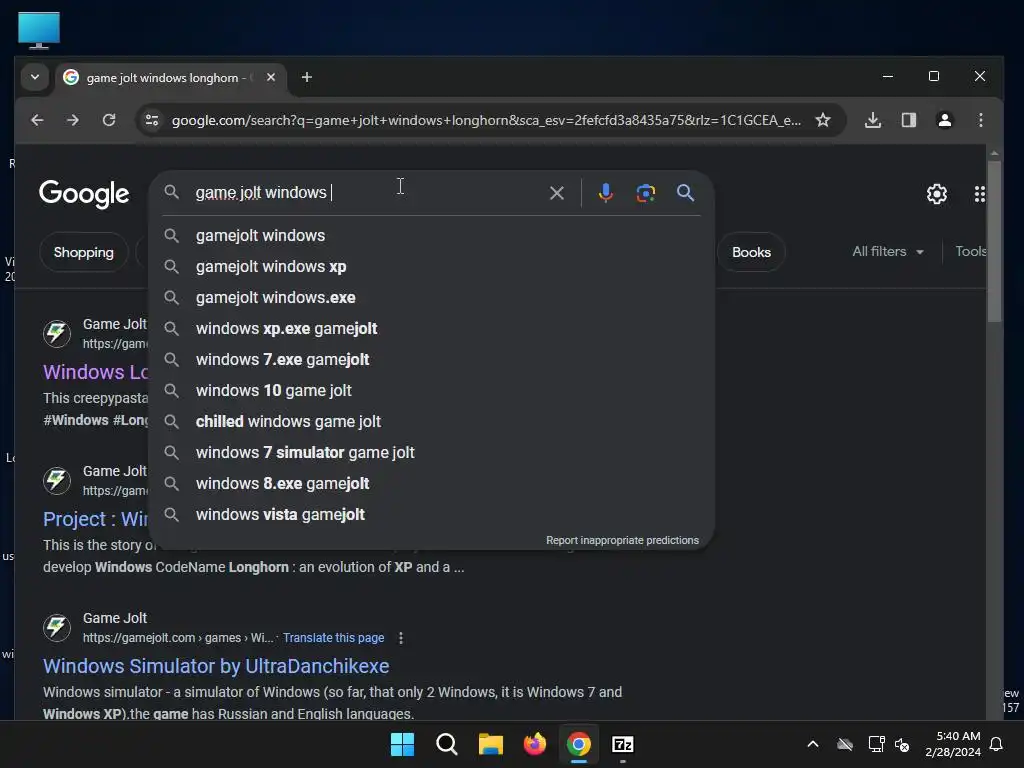Screen dimensions: 1024x768
Task: Search by image with Google Lens icon
Action: coord(645,193)
